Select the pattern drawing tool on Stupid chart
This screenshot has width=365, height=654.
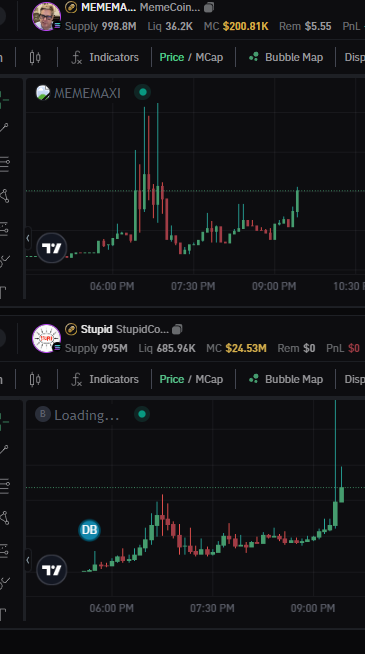[4, 518]
